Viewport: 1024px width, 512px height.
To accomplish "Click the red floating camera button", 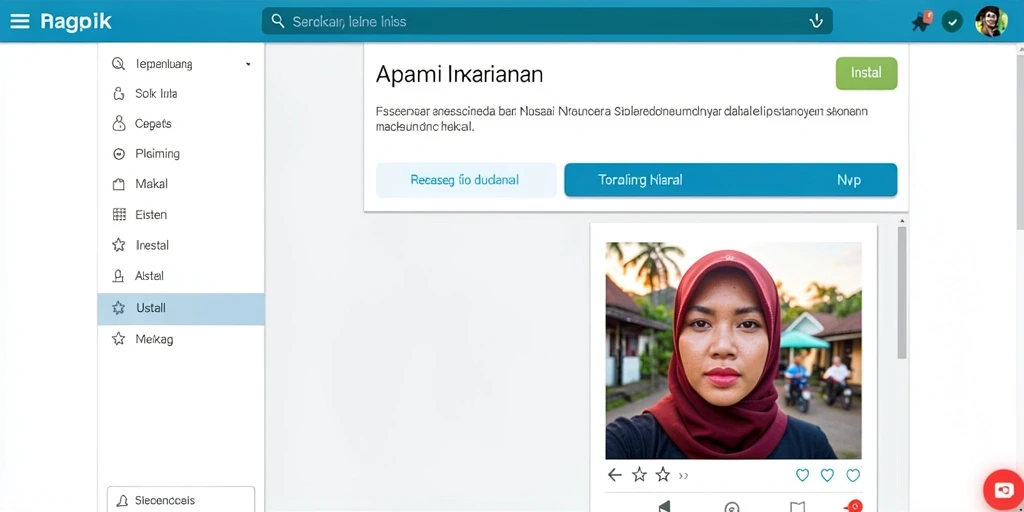I will point(1004,490).
